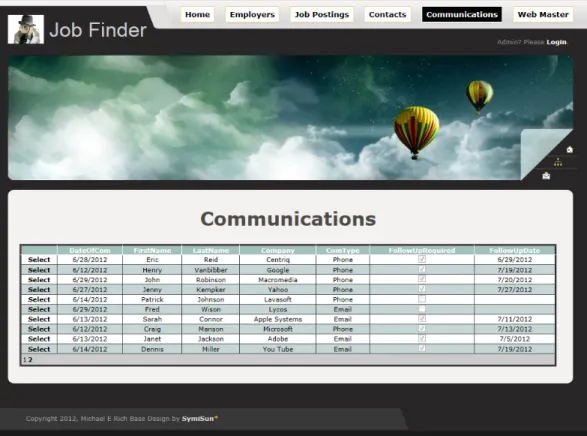Viewport: 587px width, 436px height.
Task: Click the Lavasoft company cell
Action: pos(278,299)
